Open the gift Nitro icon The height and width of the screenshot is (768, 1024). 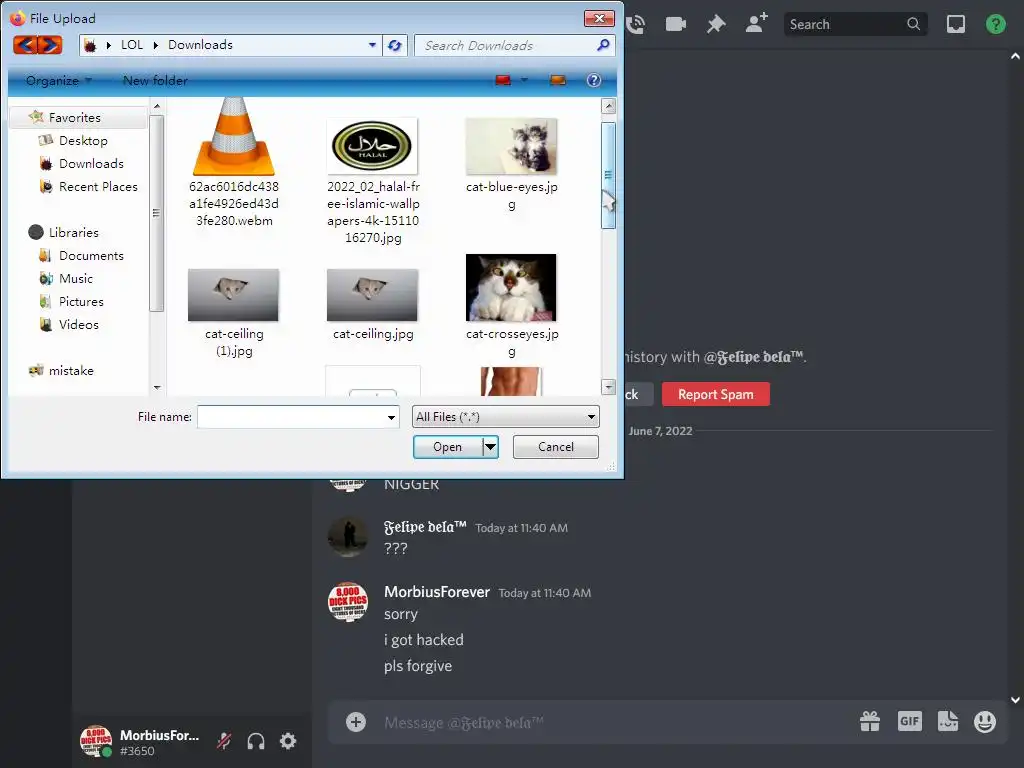pyautogui.click(x=869, y=721)
